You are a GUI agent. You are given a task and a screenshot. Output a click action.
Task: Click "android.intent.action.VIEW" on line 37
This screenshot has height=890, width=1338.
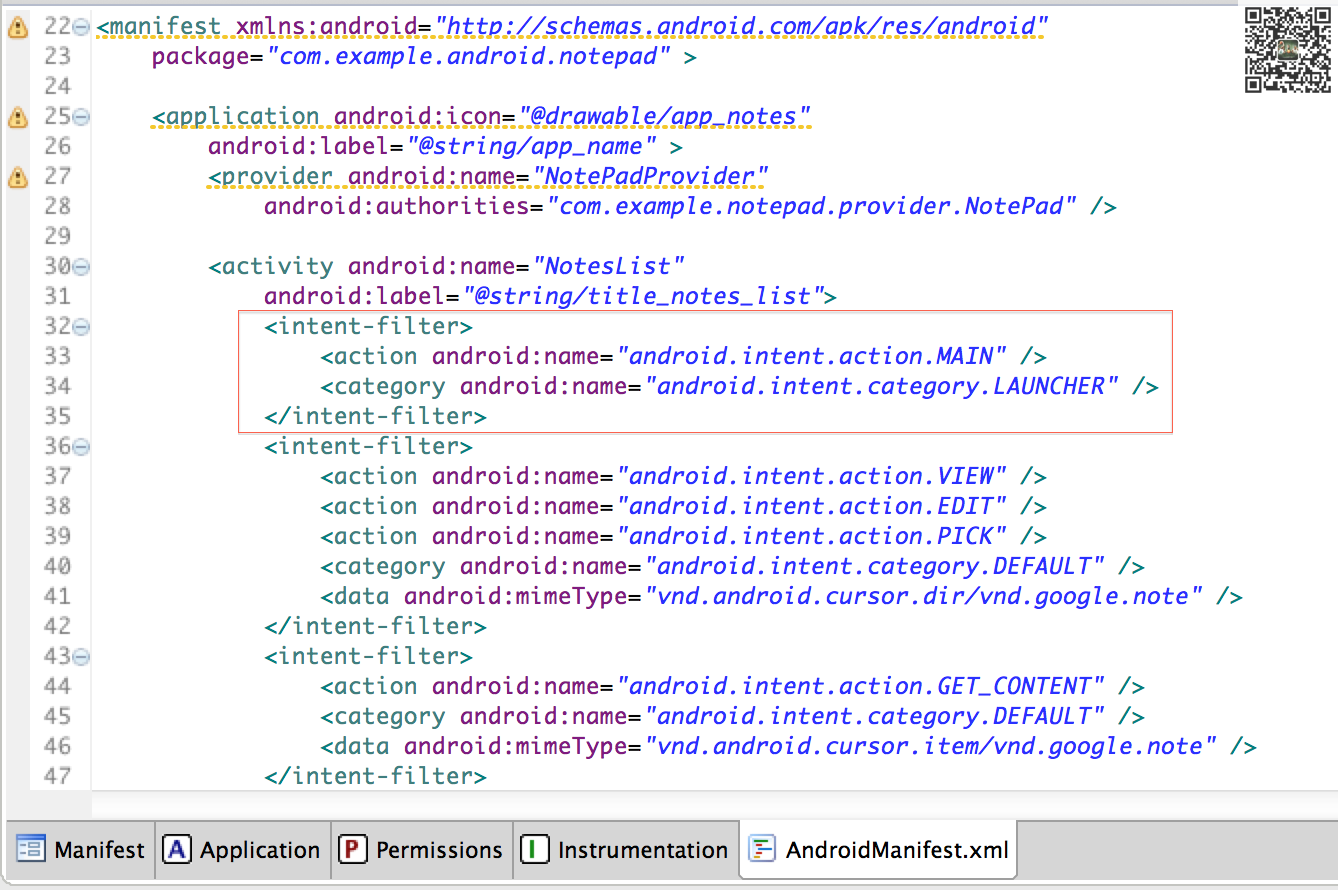[811, 476]
